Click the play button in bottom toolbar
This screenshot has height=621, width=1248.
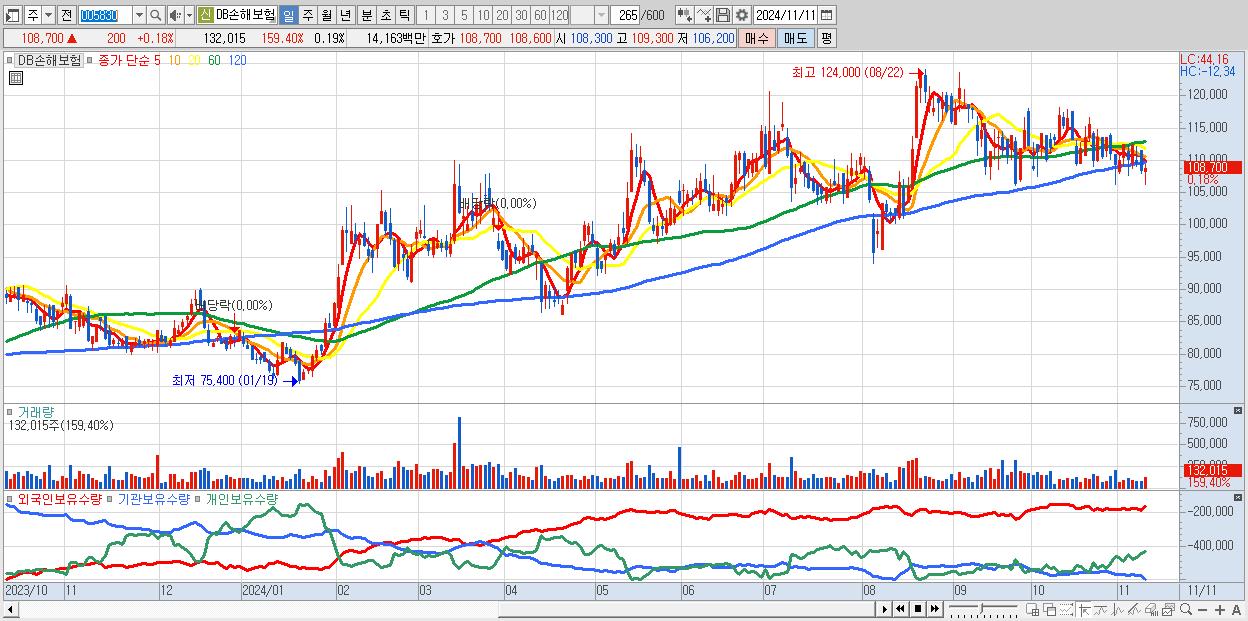pos(885,609)
